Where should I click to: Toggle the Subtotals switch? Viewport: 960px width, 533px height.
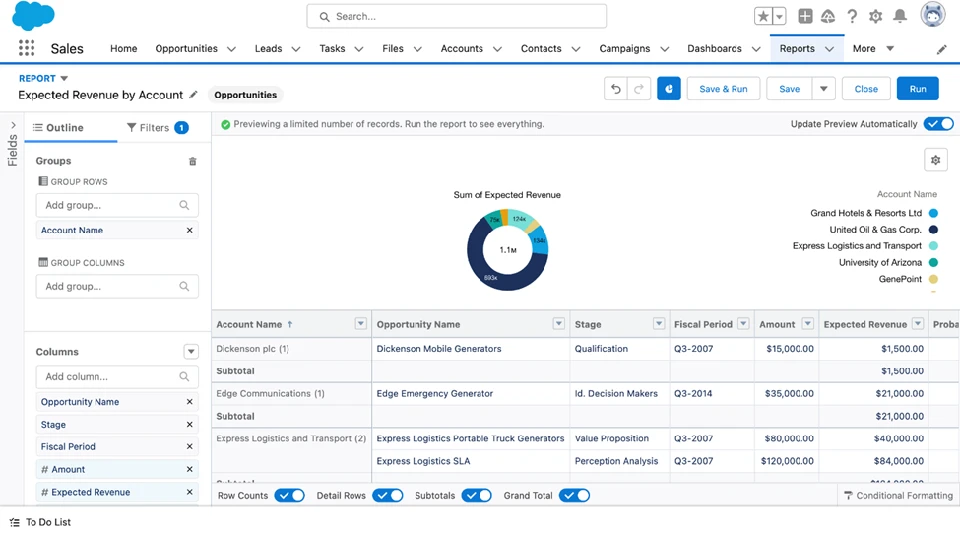(476, 495)
